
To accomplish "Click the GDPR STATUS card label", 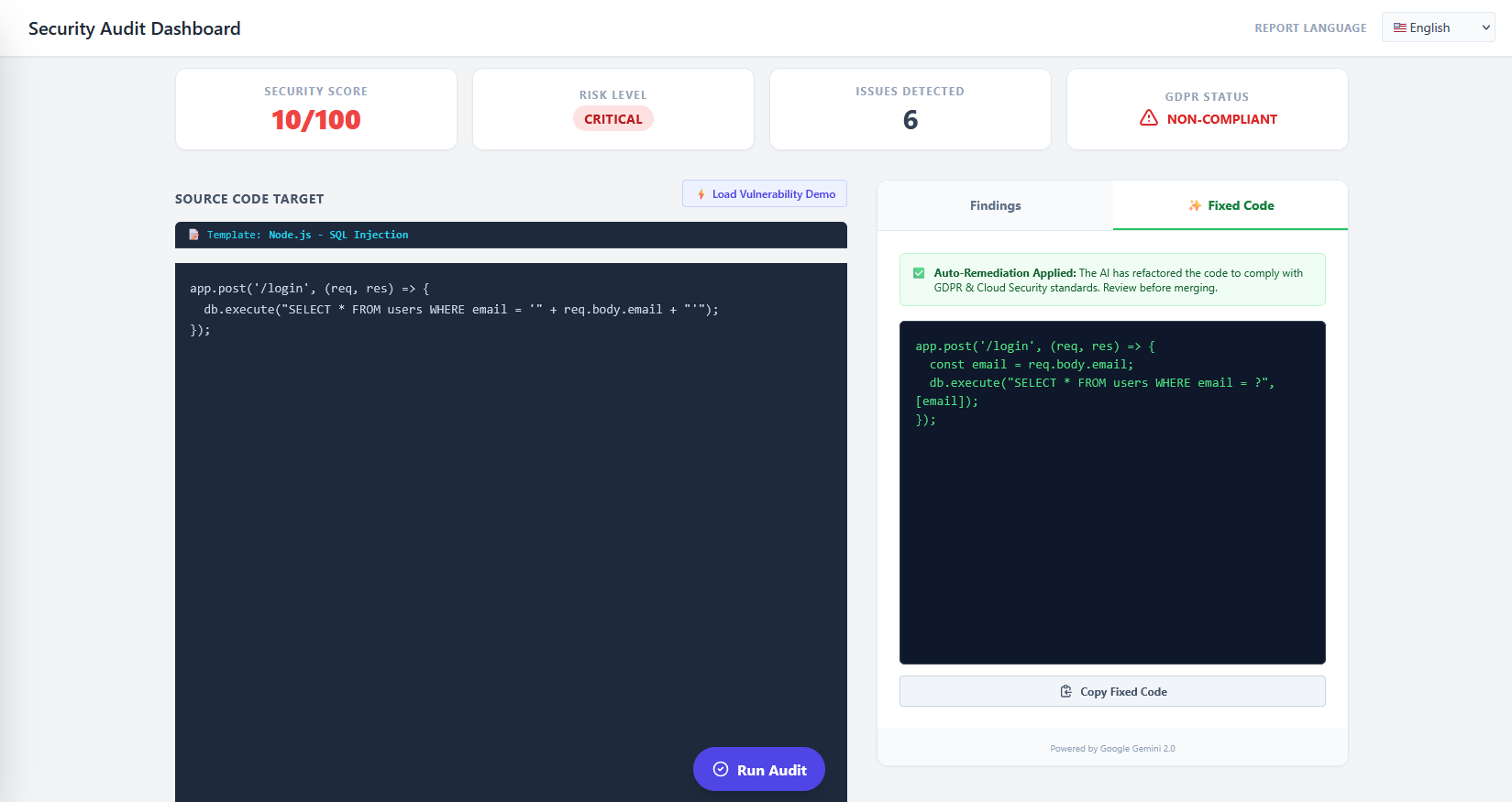I will click(1207, 97).
